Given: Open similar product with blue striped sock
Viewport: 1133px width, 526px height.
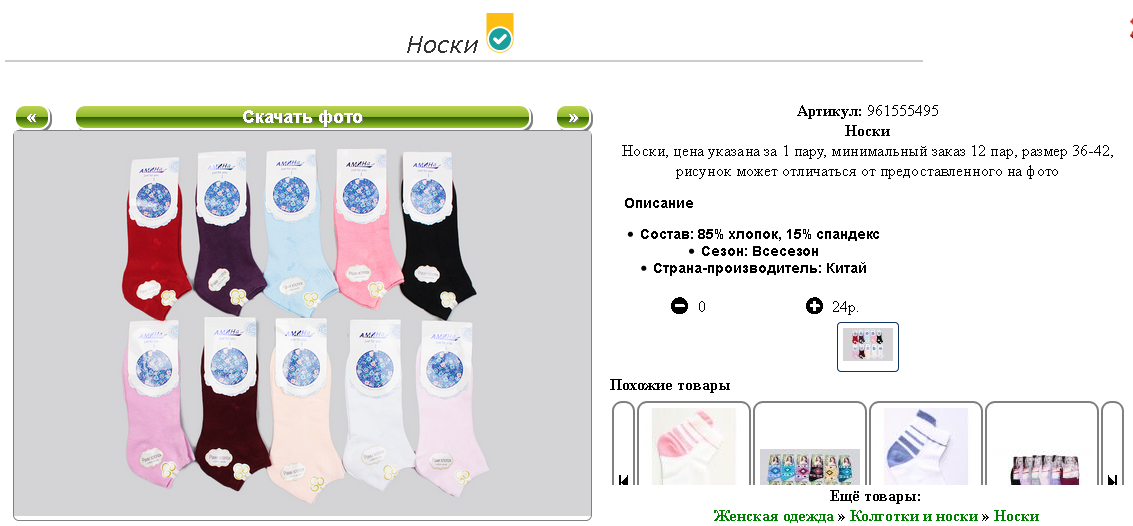Looking at the screenshot, I should [x=926, y=446].
